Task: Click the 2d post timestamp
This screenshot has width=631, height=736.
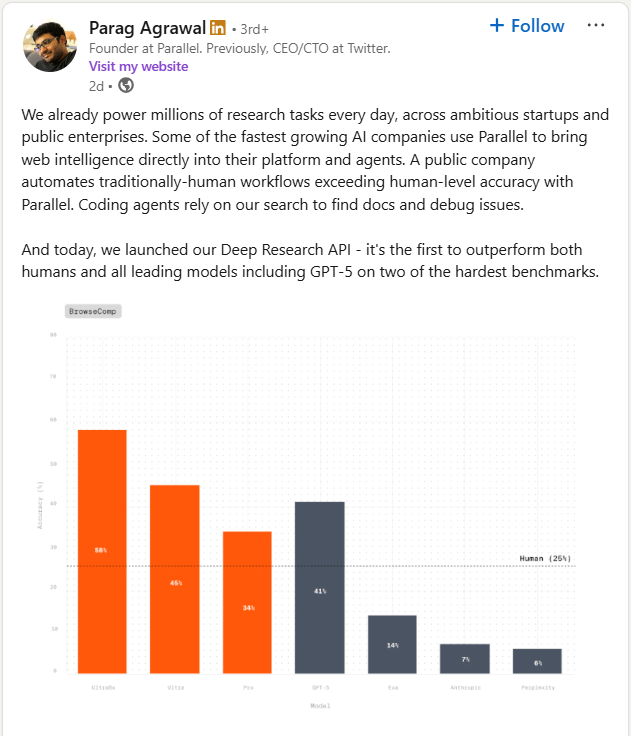Action: coord(96,86)
